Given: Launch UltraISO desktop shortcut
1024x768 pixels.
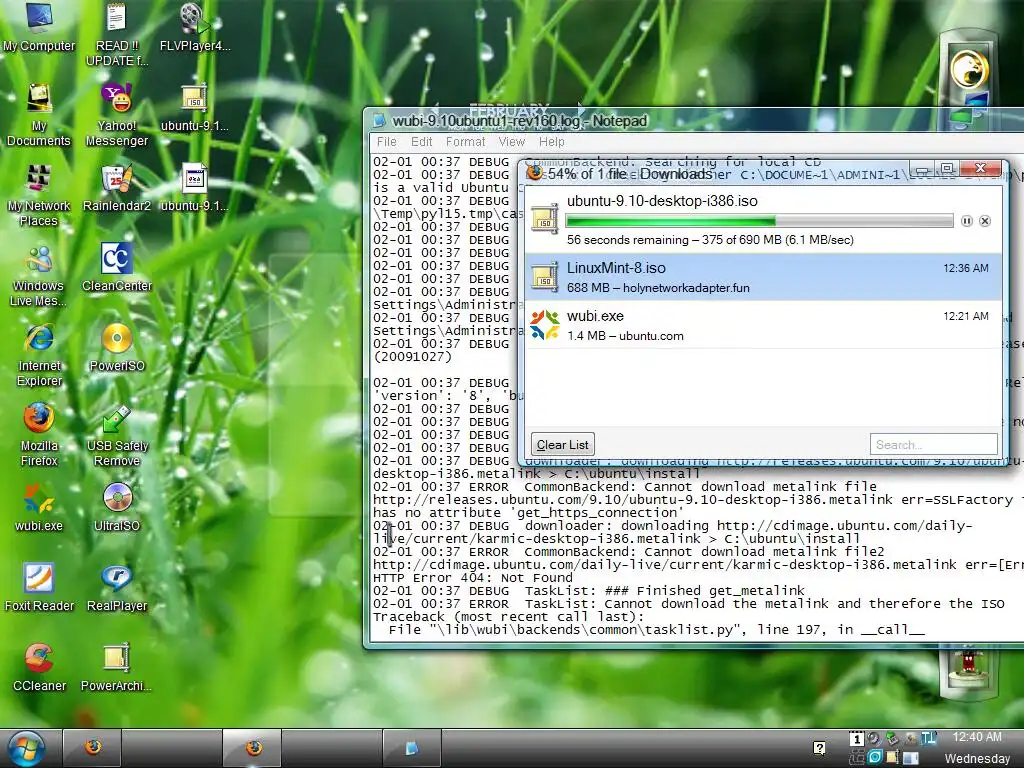Looking at the screenshot, I should (x=117, y=508).
